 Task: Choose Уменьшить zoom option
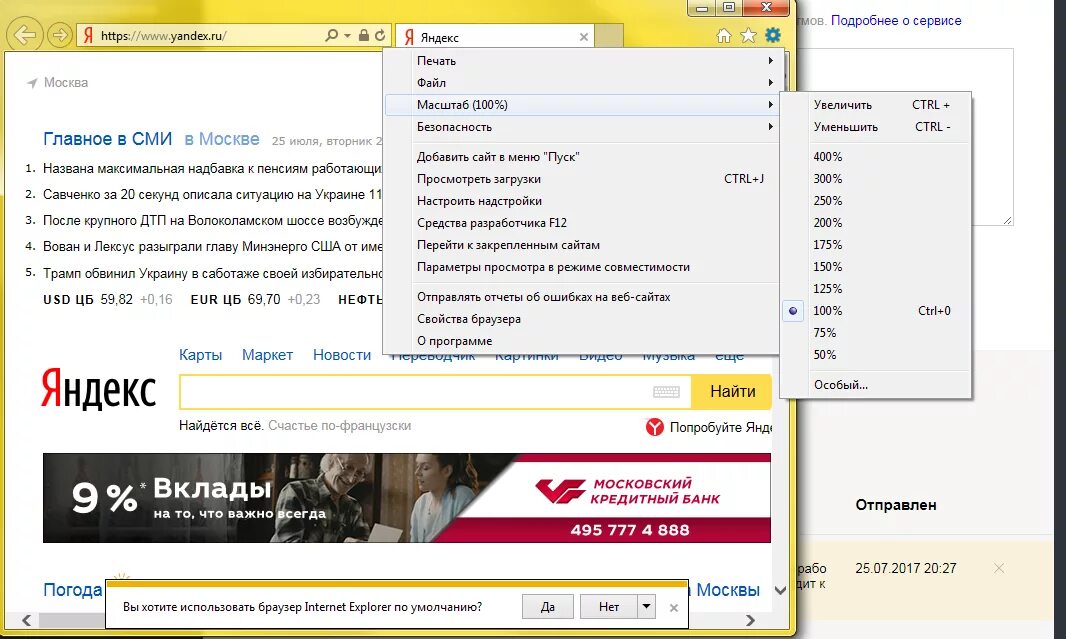click(x=876, y=126)
